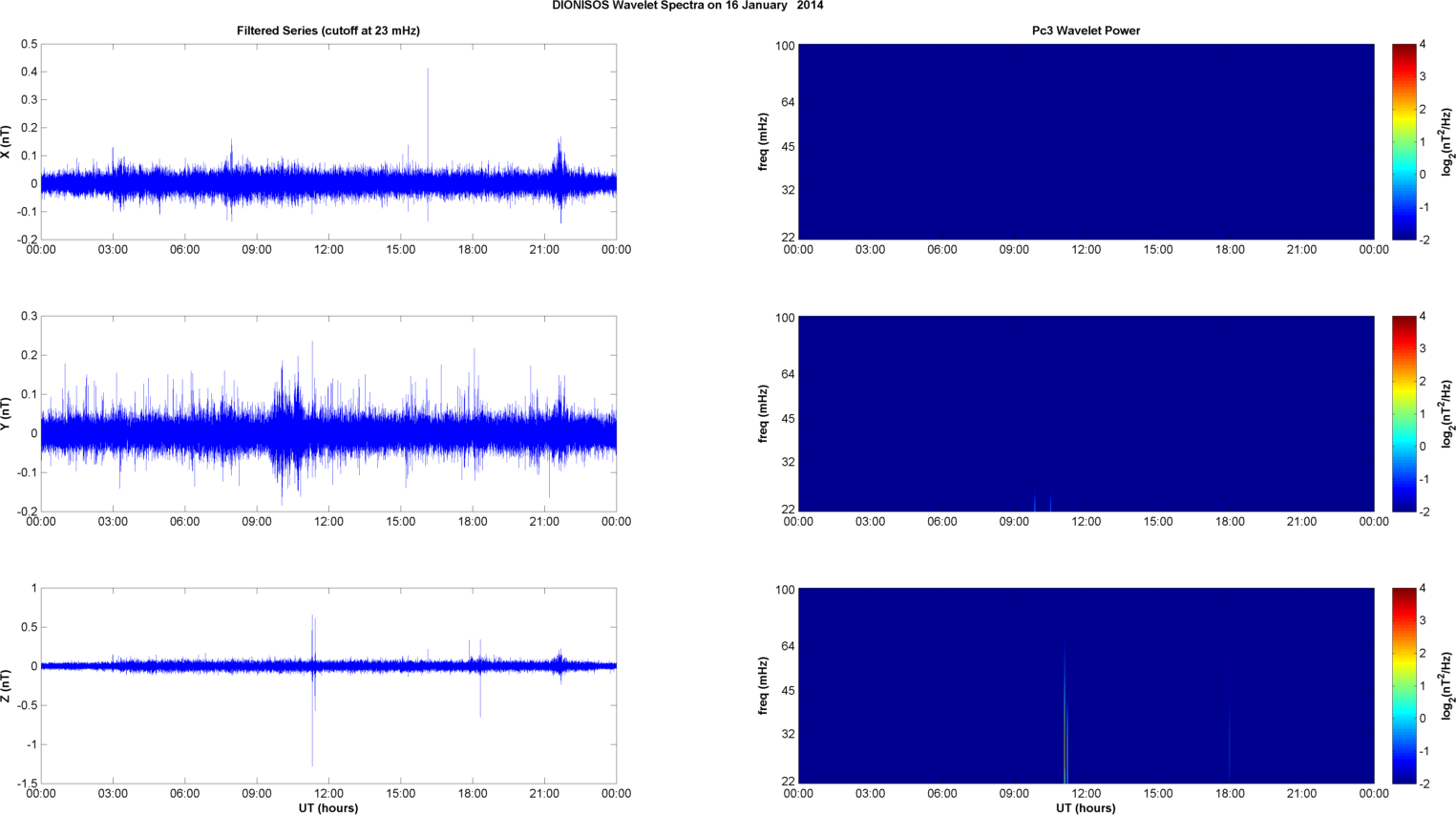Click the 'Z (nT)' axis label
The width and height of the screenshot is (1456, 815).
6,686
